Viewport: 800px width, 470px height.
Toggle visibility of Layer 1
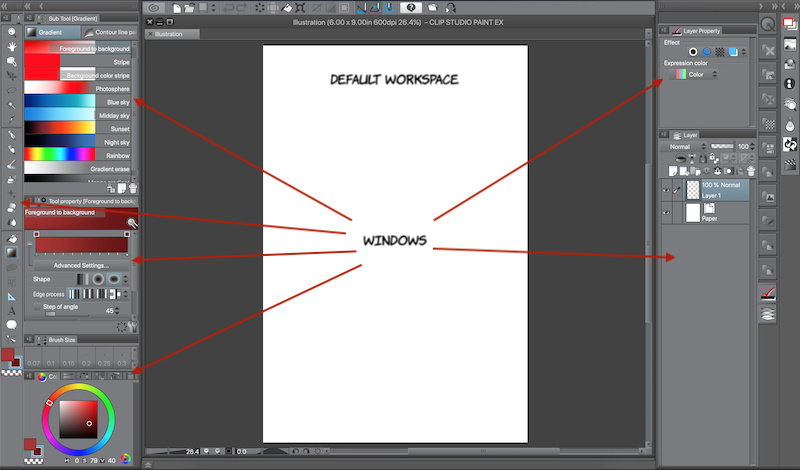pos(666,190)
